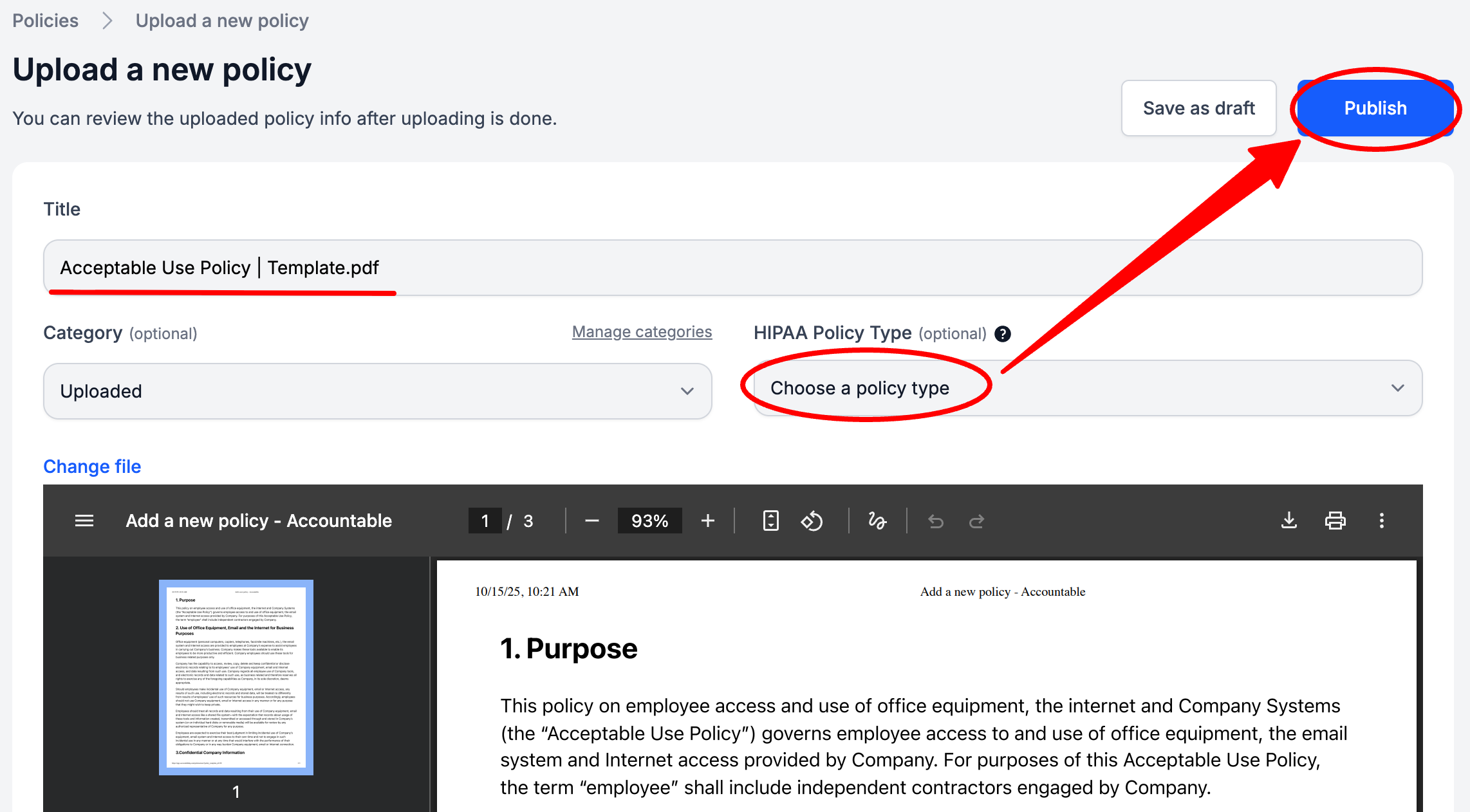Download the PDF file
Viewport: 1470px width, 812px height.
pyautogui.click(x=1289, y=521)
